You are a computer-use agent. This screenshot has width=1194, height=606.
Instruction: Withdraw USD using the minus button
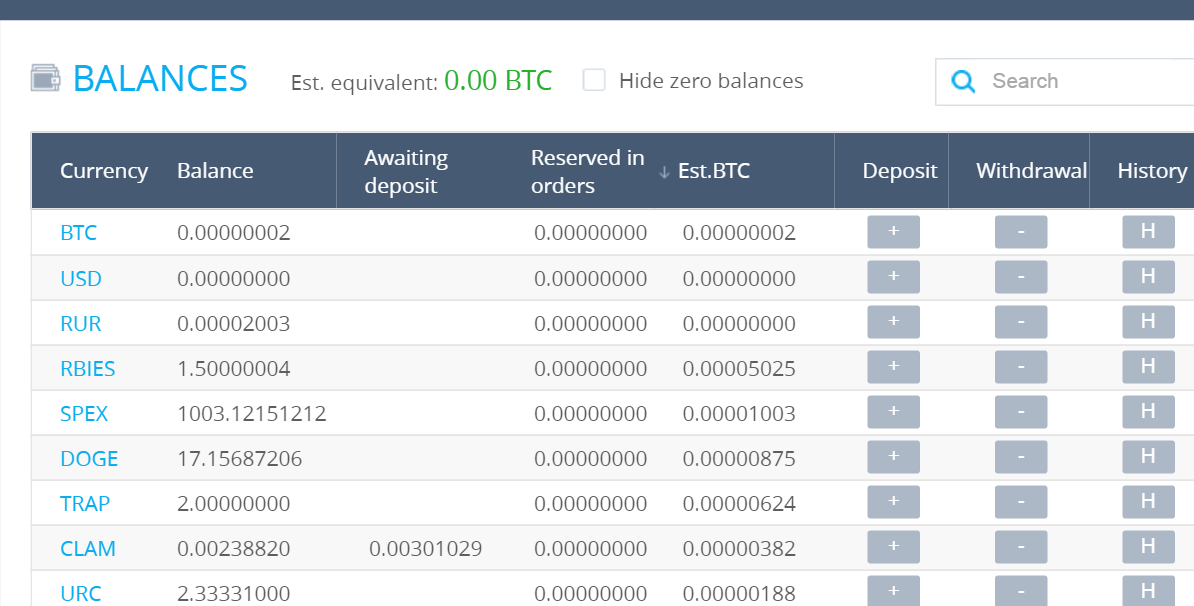point(1020,277)
